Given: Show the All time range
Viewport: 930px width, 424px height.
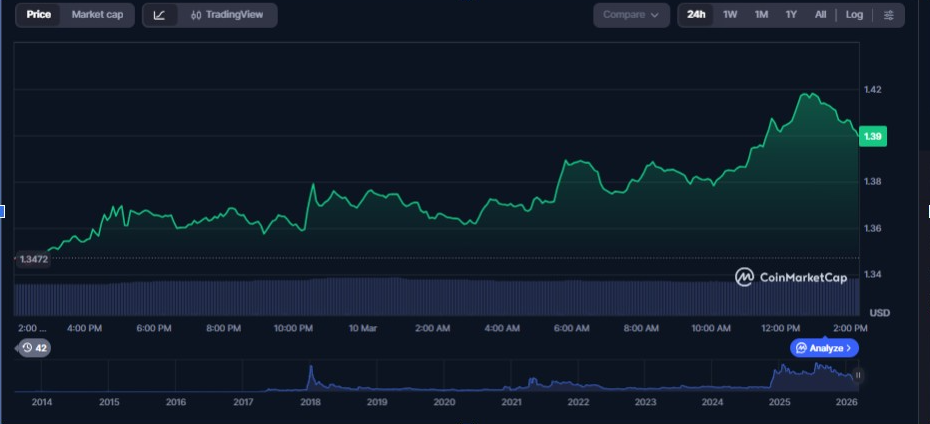Looking at the screenshot, I should pyautogui.click(x=820, y=15).
